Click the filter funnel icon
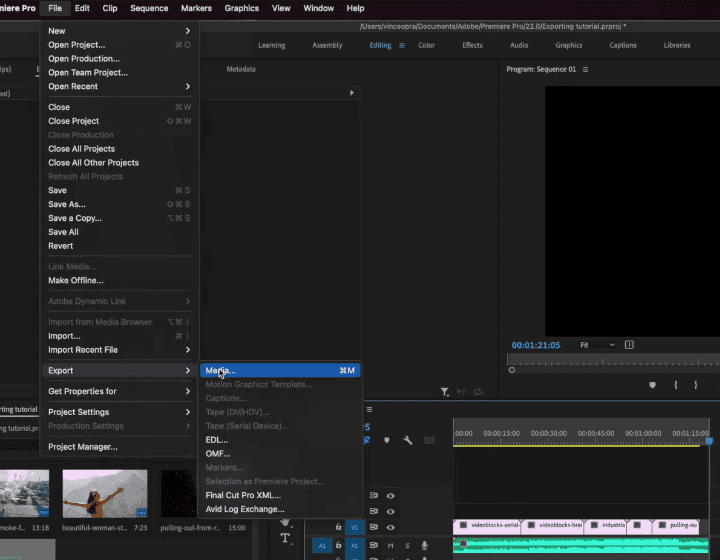Image resolution: width=720 pixels, height=560 pixels. point(444,392)
